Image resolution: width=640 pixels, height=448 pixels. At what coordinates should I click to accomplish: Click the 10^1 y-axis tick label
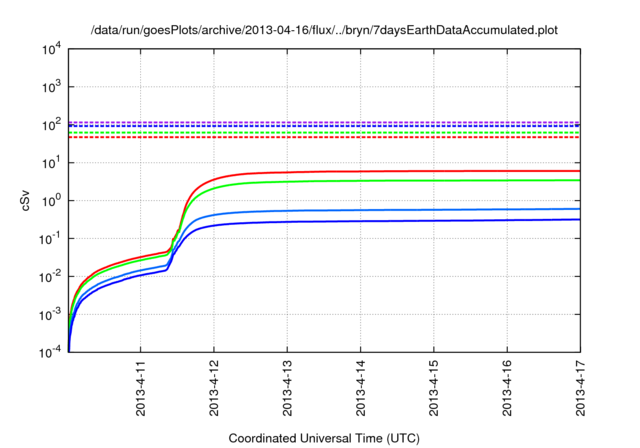point(51,163)
